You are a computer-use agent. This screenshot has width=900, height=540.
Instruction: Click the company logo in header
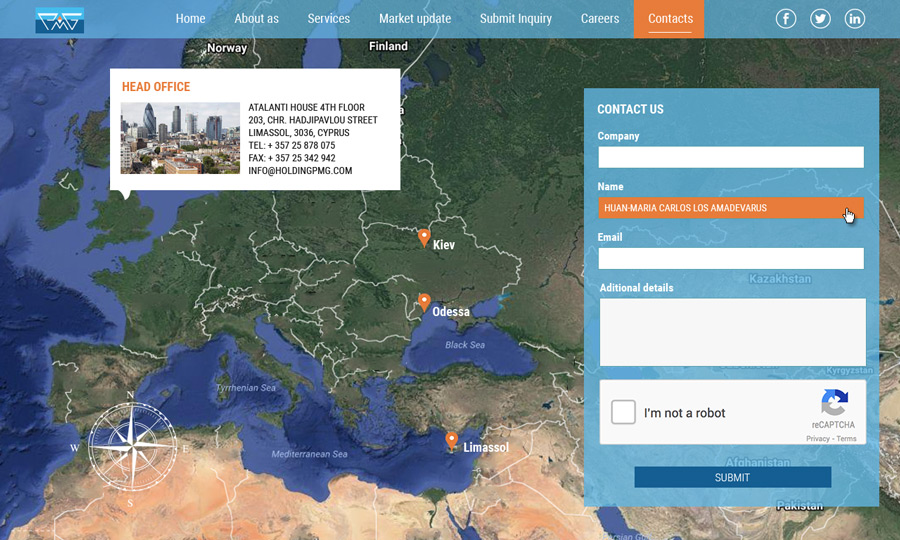[59, 20]
